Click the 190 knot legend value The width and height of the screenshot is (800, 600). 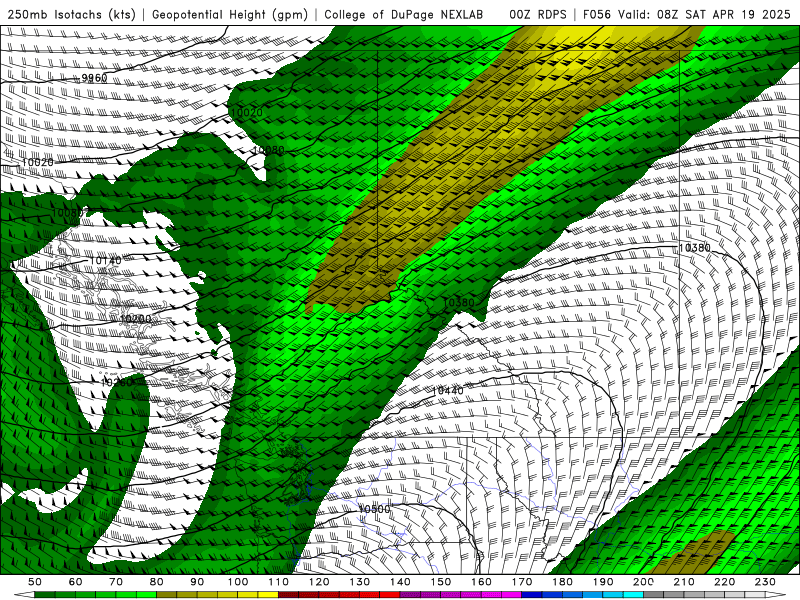coord(603,582)
